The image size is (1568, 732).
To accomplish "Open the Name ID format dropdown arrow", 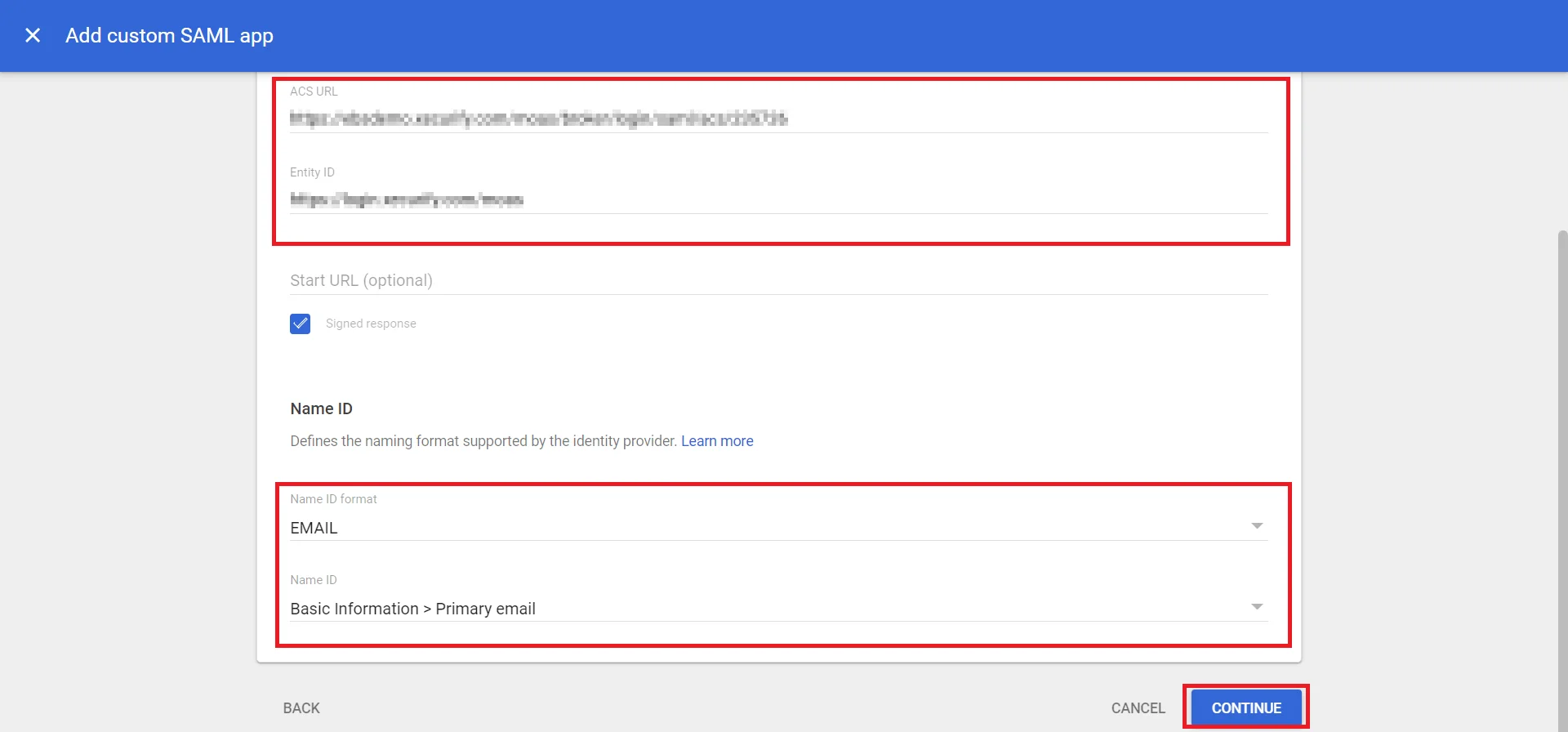I will [x=1258, y=525].
